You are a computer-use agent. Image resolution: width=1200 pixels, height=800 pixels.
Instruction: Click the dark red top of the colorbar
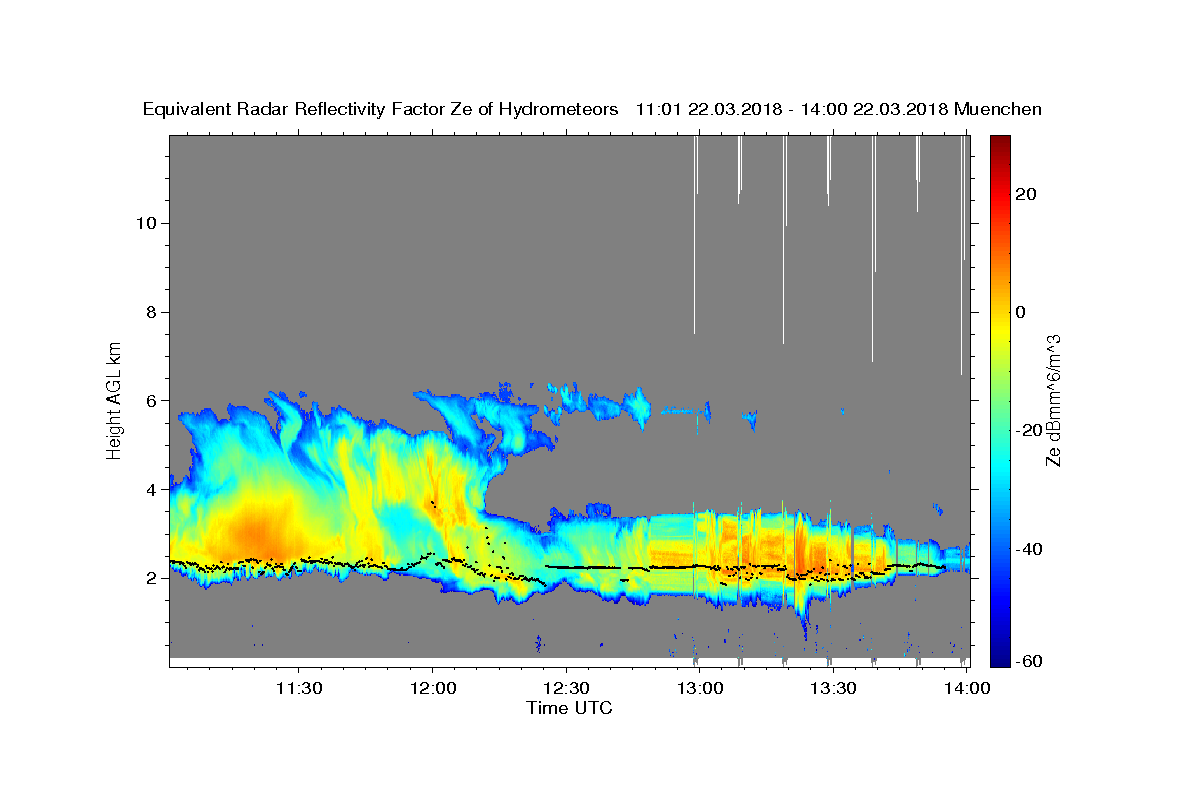click(999, 143)
